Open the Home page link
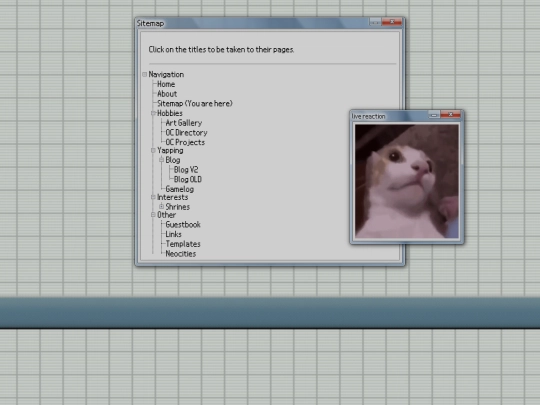Viewport: 540px width, 405px height. tap(166, 84)
